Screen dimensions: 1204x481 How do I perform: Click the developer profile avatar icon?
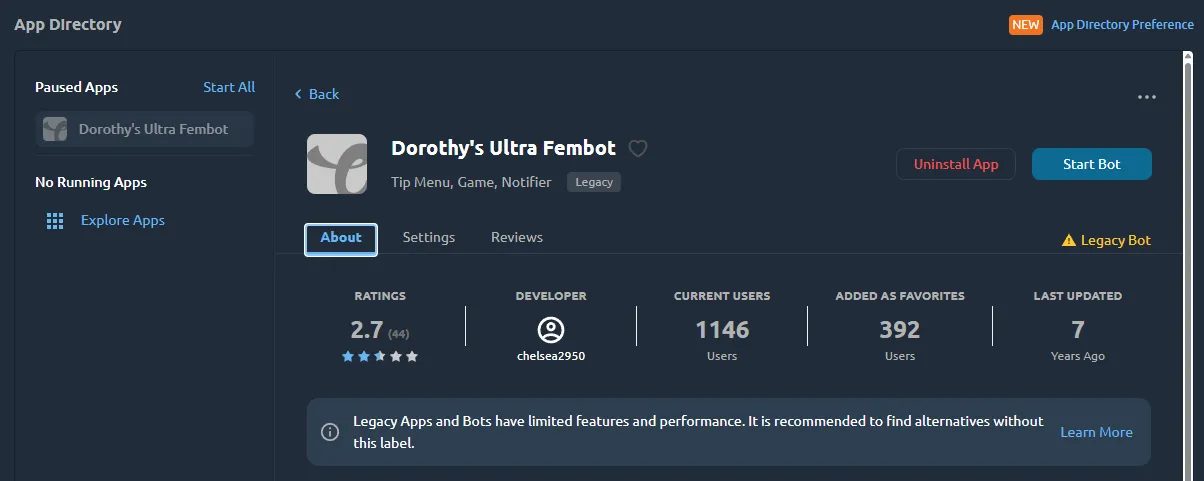pos(551,329)
